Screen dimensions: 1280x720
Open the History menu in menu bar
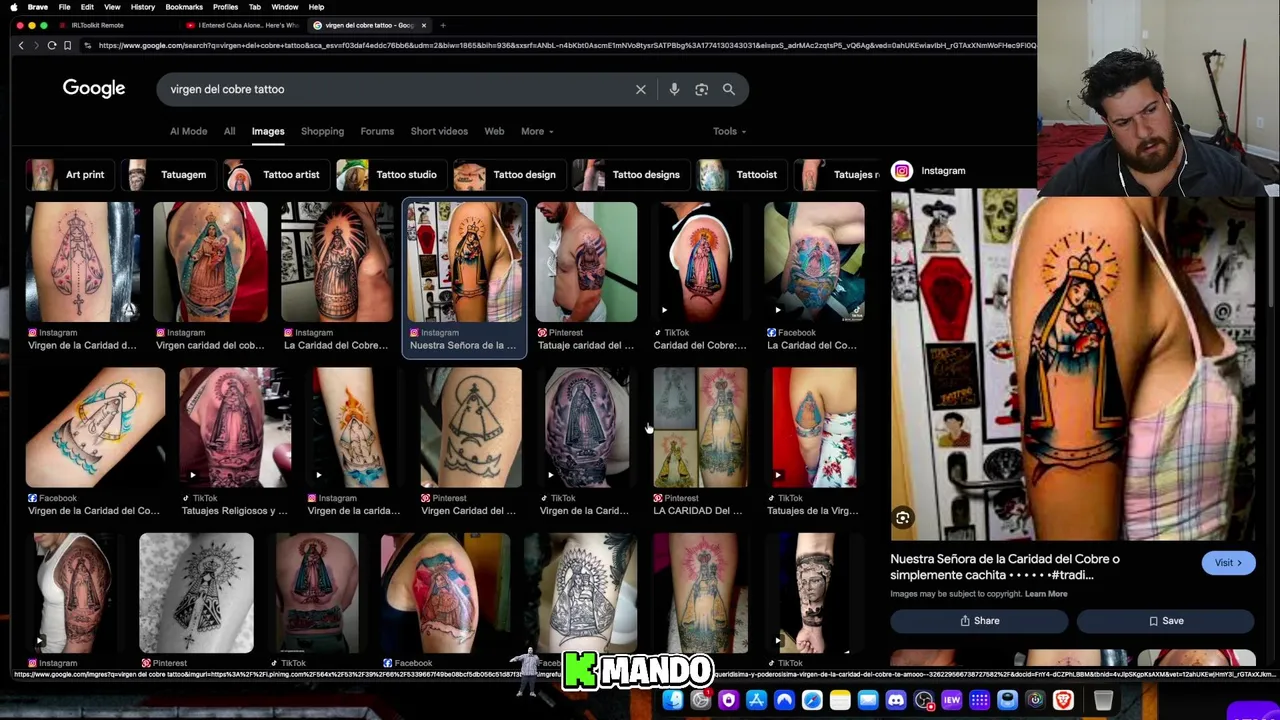(142, 7)
